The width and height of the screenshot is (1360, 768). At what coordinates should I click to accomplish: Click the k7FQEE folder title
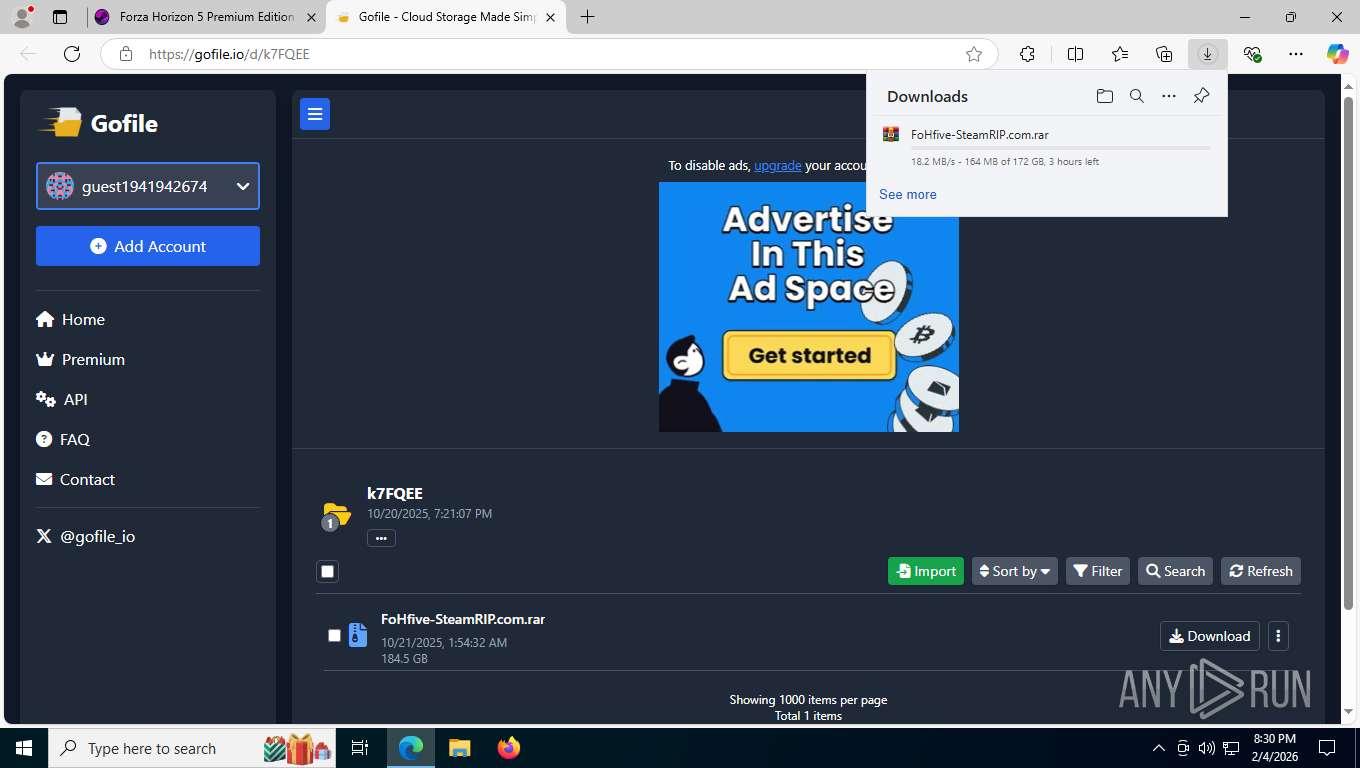[395, 493]
